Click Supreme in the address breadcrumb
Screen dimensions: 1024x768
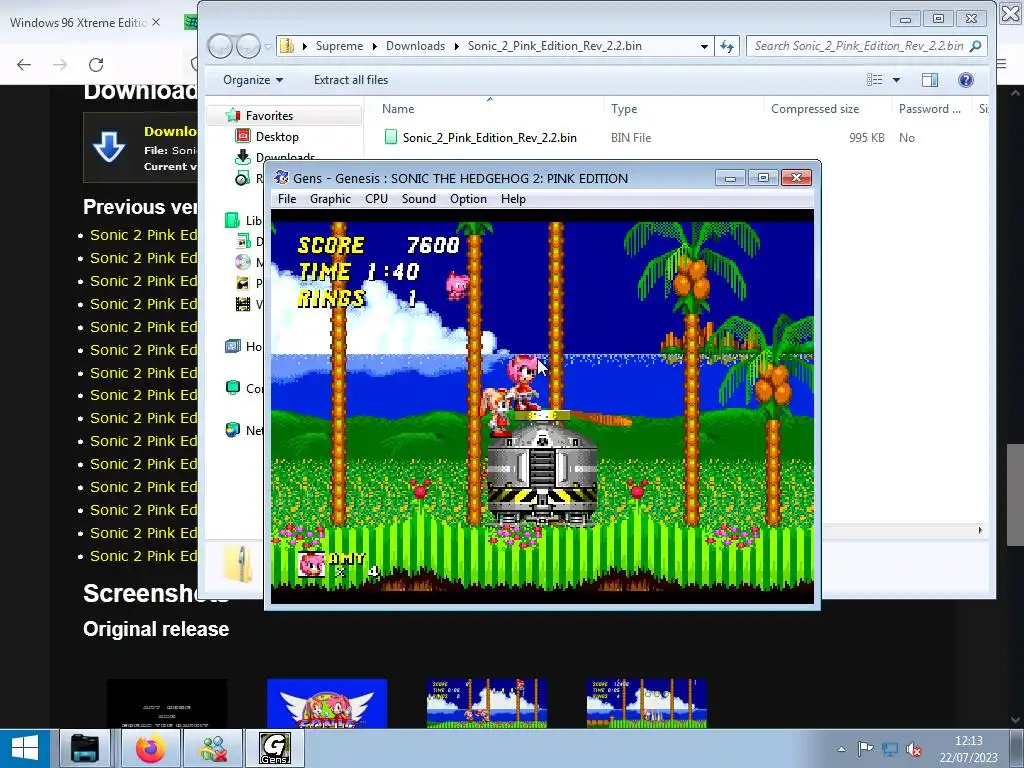point(339,46)
